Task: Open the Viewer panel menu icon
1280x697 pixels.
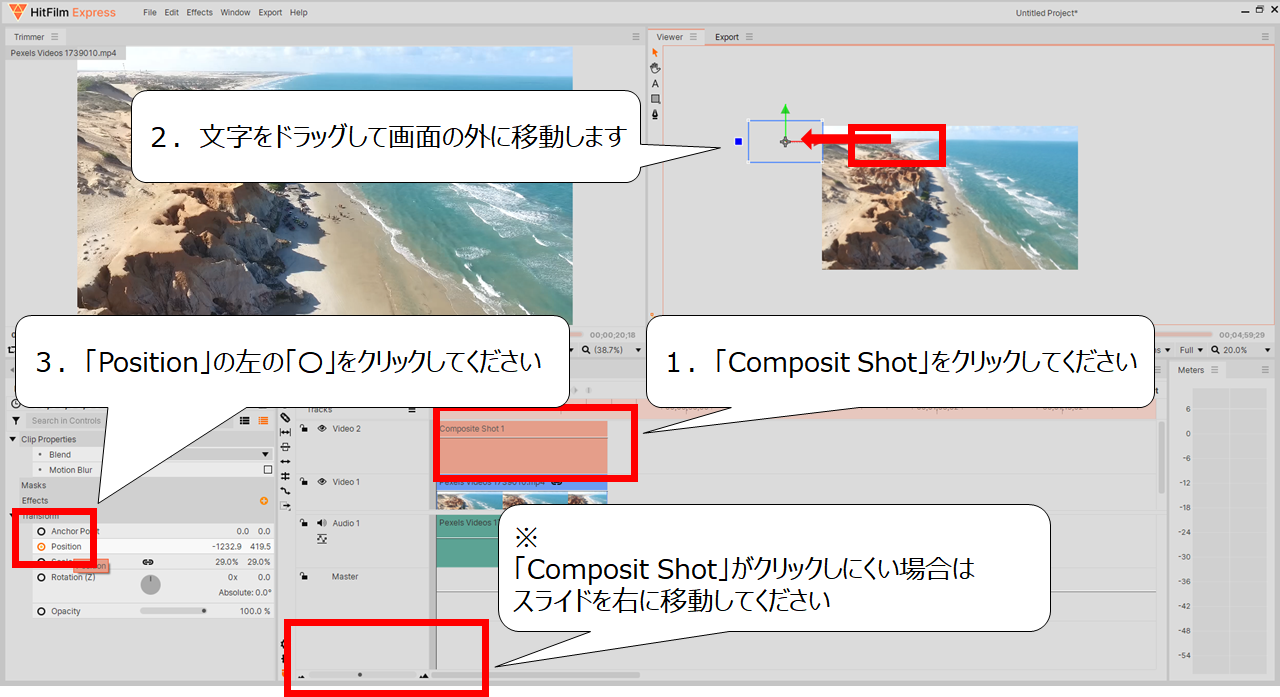Action: (693, 37)
